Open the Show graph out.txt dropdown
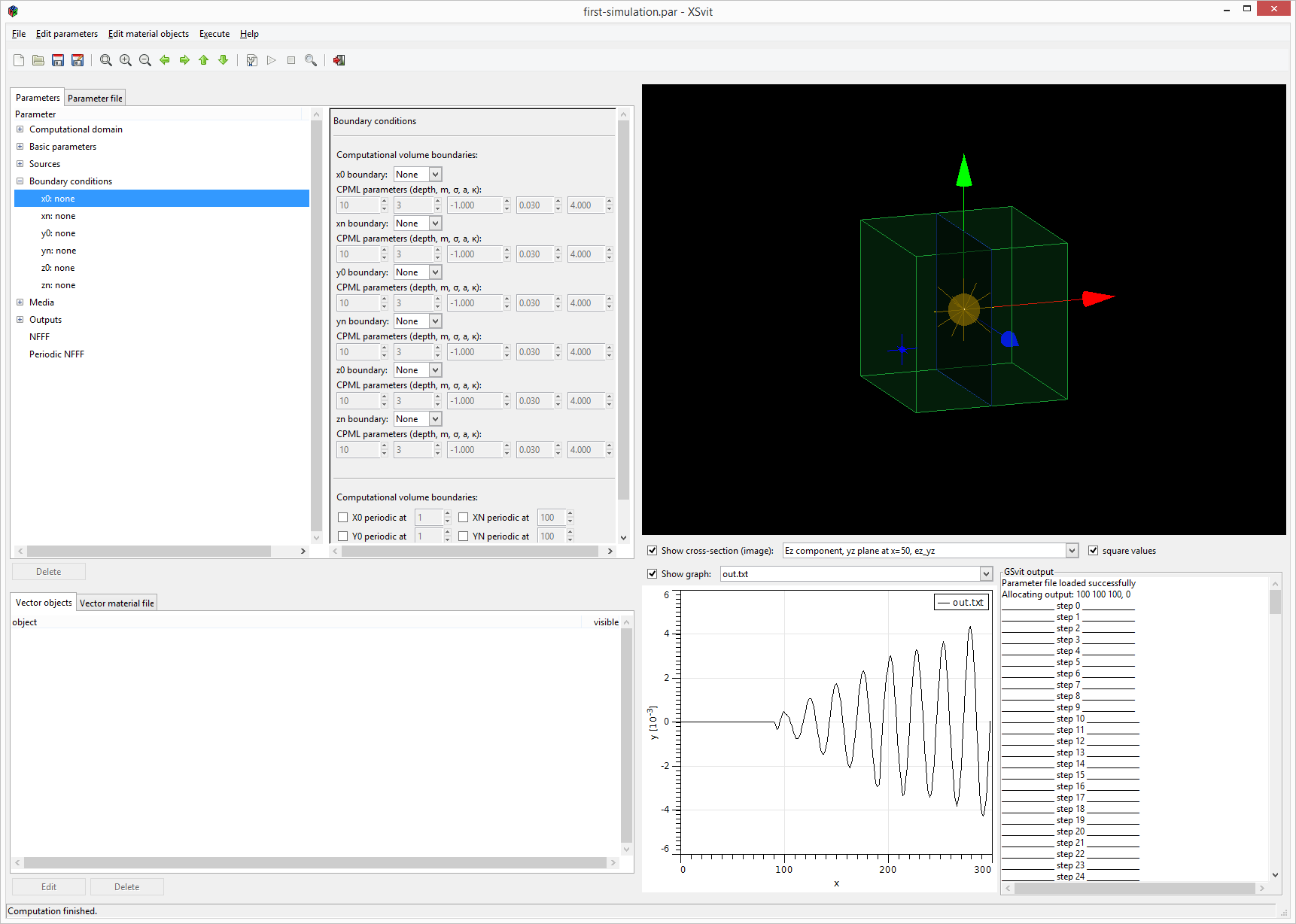 pos(986,574)
